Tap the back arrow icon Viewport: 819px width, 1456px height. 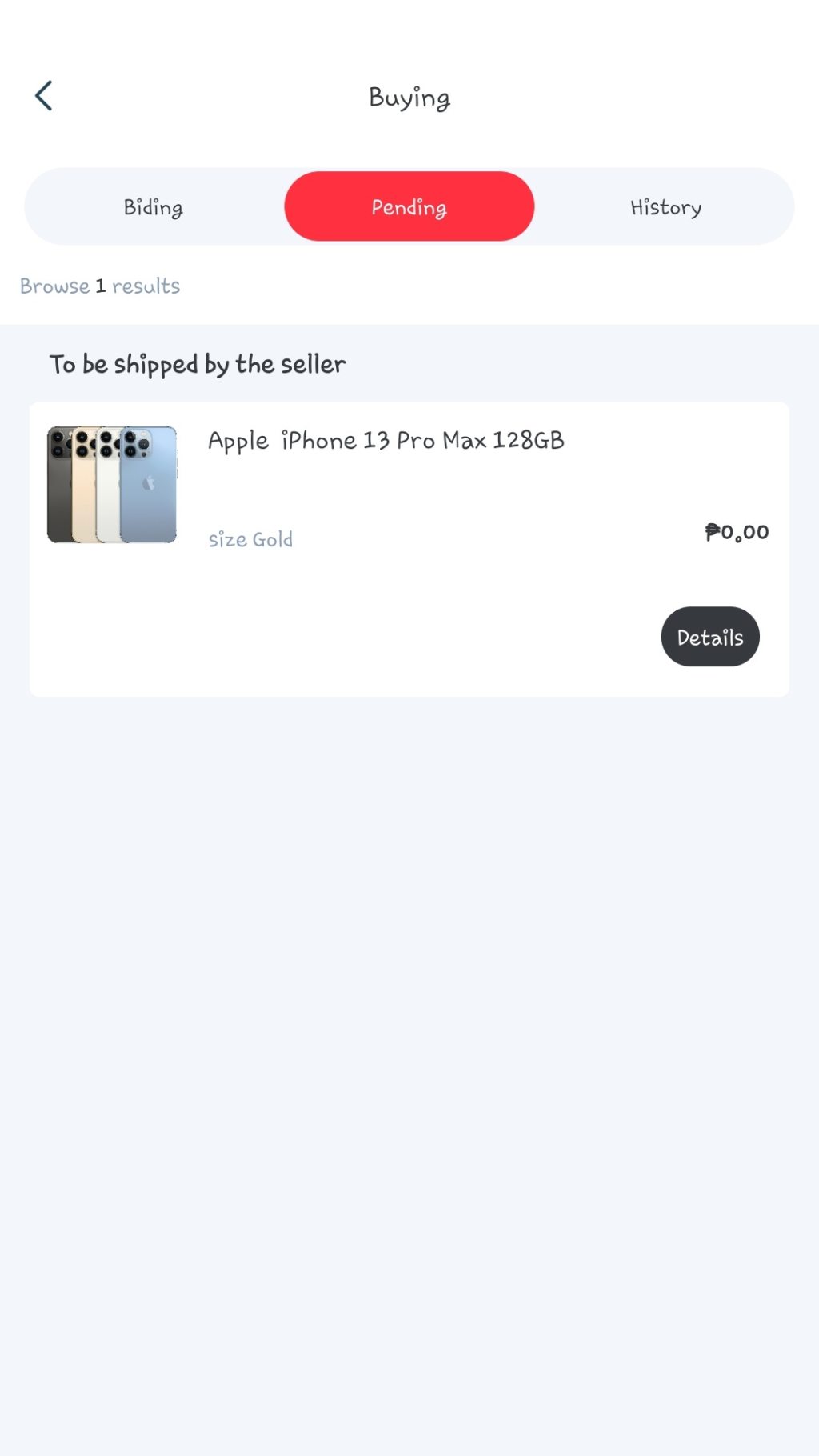[44, 96]
